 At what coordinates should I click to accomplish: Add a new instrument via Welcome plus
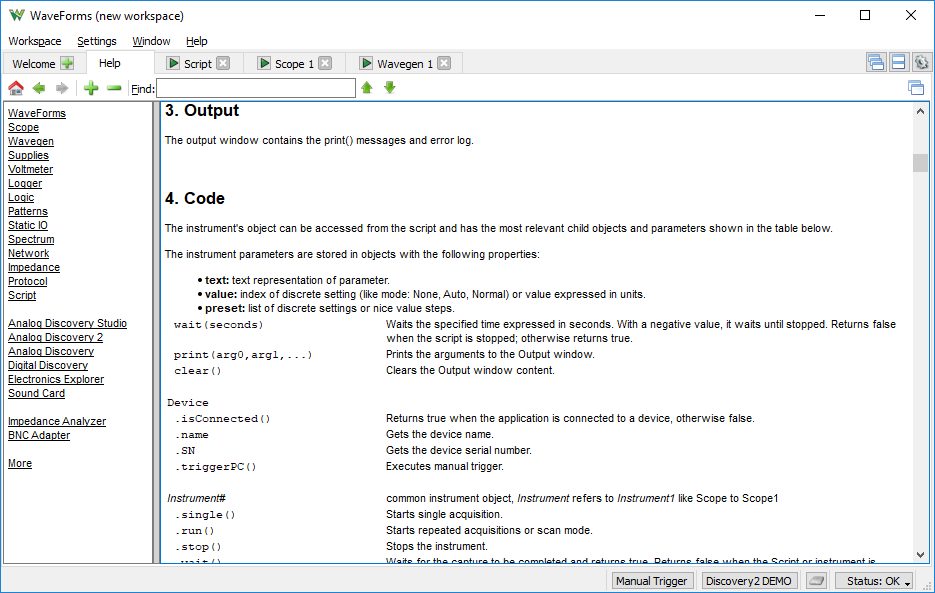click(67, 63)
